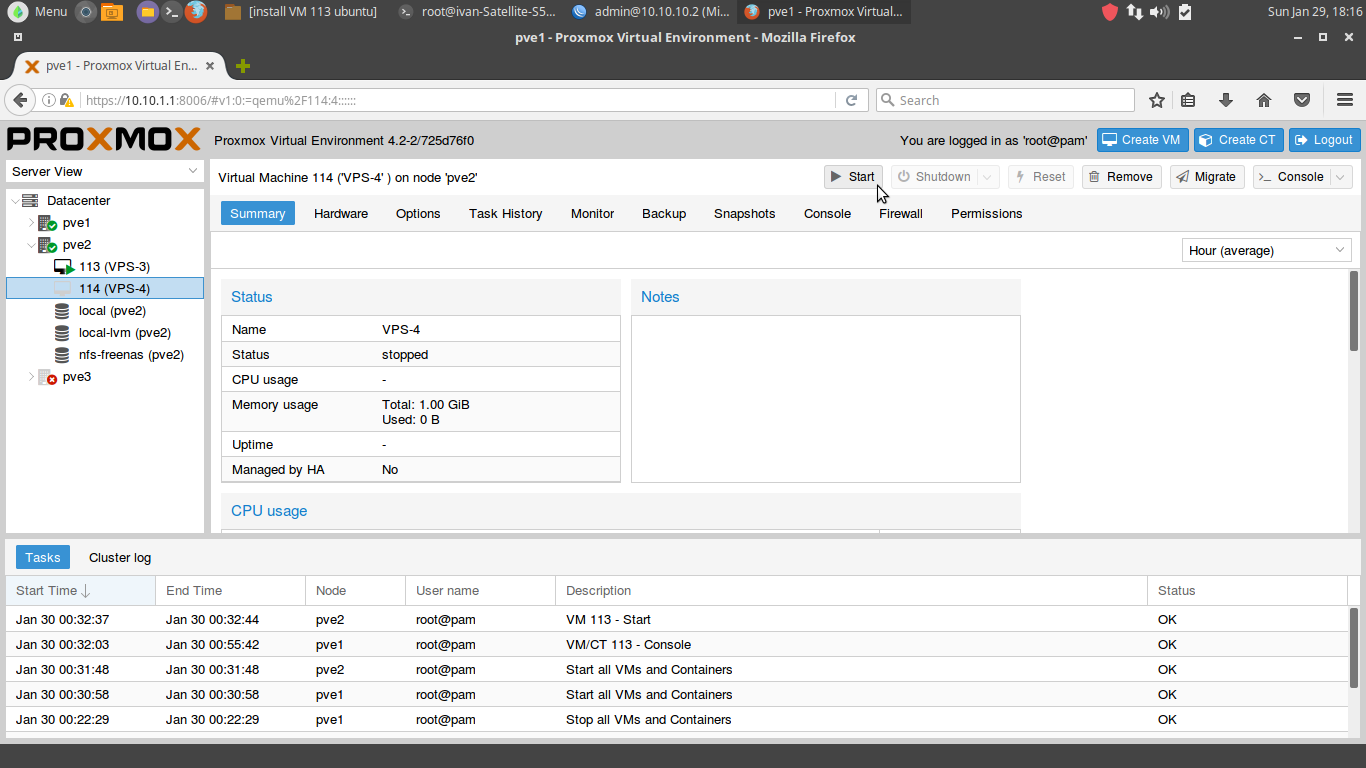Close the pve1 Proxmox Firefox tab
The width and height of the screenshot is (1366, 768).
coord(210,66)
